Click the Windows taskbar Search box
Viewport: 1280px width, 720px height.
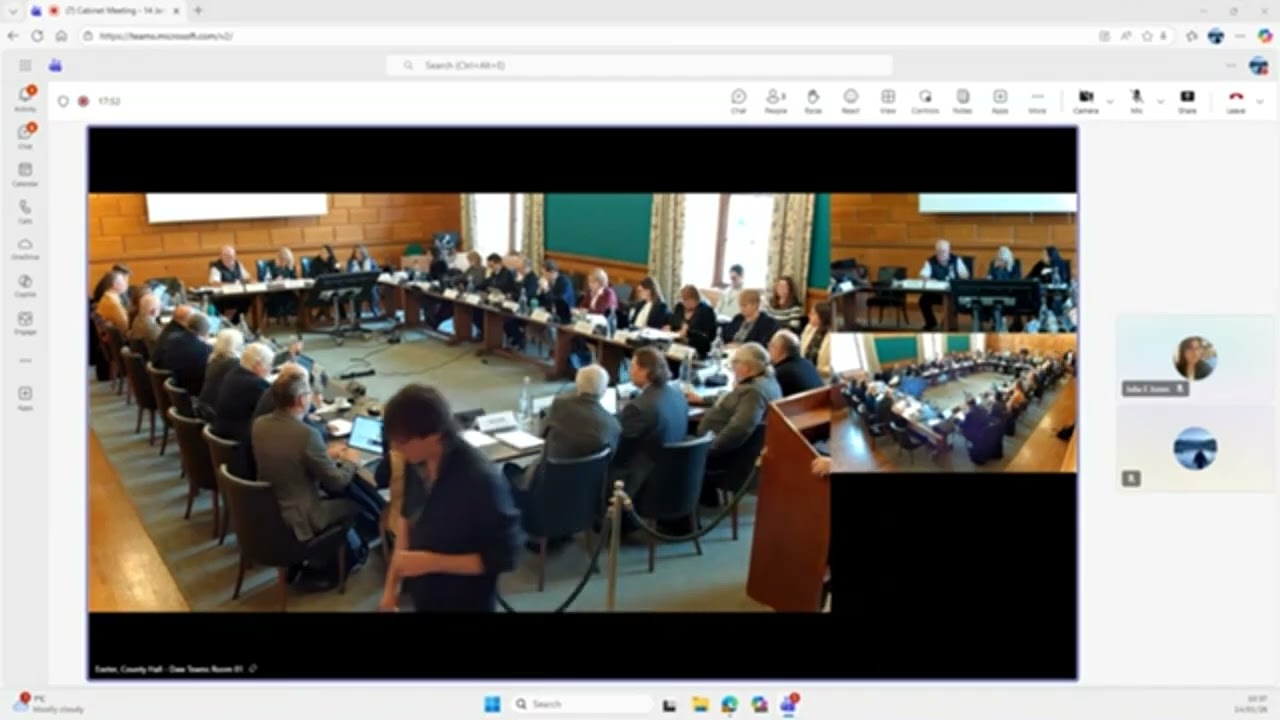coord(582,704)
